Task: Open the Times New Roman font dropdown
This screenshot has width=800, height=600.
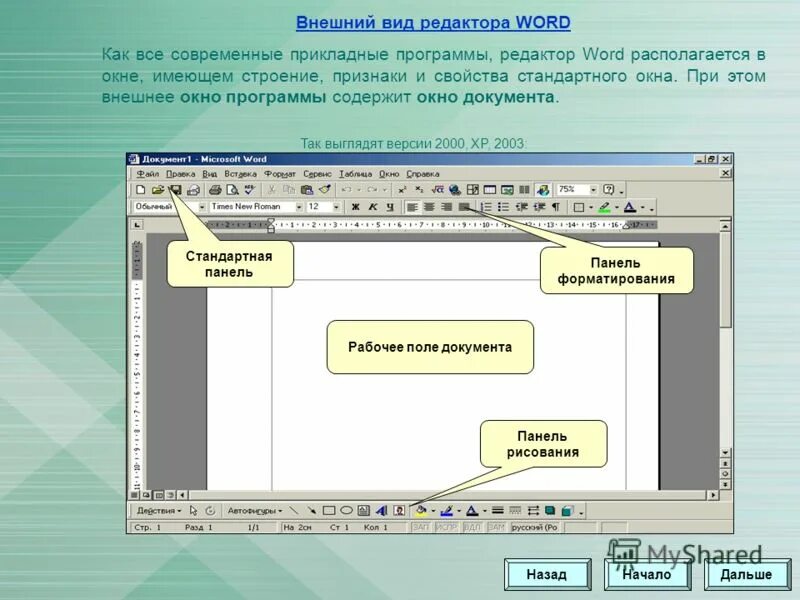Action: (x=299, y=207)
